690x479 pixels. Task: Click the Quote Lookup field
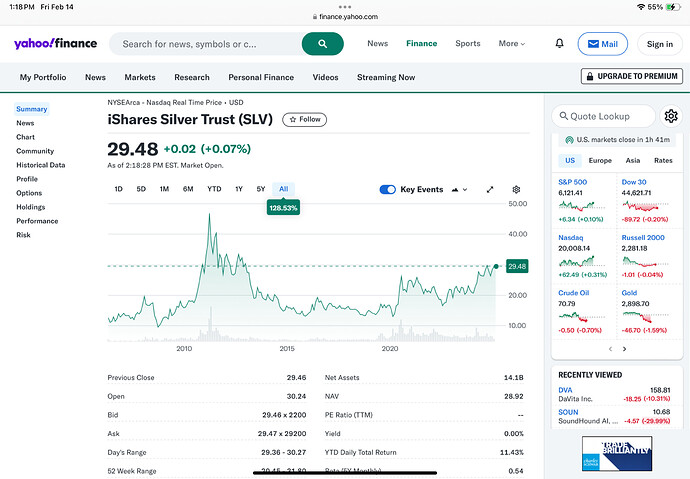tap(603, 116)
